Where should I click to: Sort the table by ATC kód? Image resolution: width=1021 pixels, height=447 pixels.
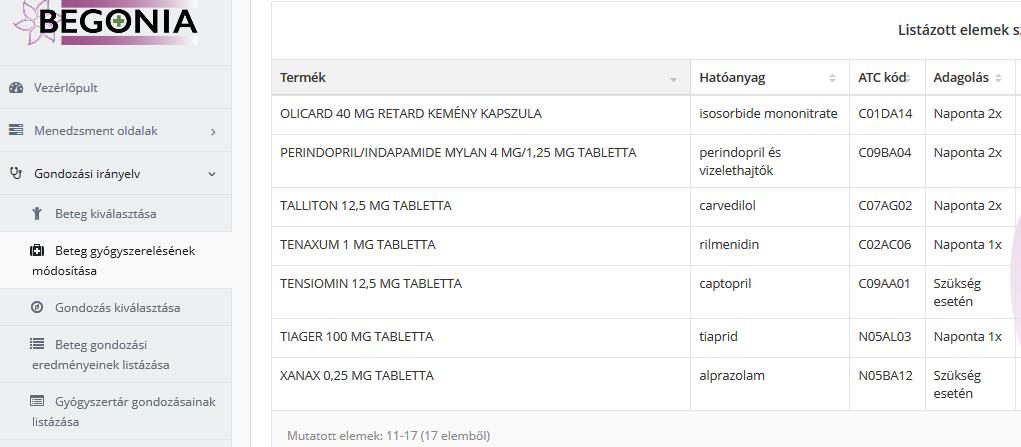click(887, 78)
